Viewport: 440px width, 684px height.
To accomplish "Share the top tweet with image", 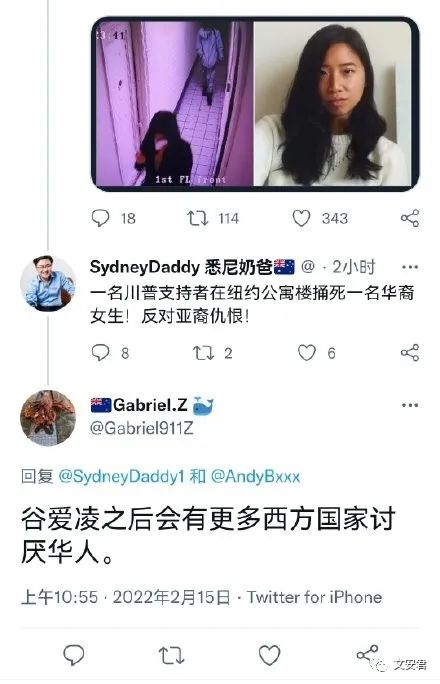I will pyautogui.click(x=409, y=218).
